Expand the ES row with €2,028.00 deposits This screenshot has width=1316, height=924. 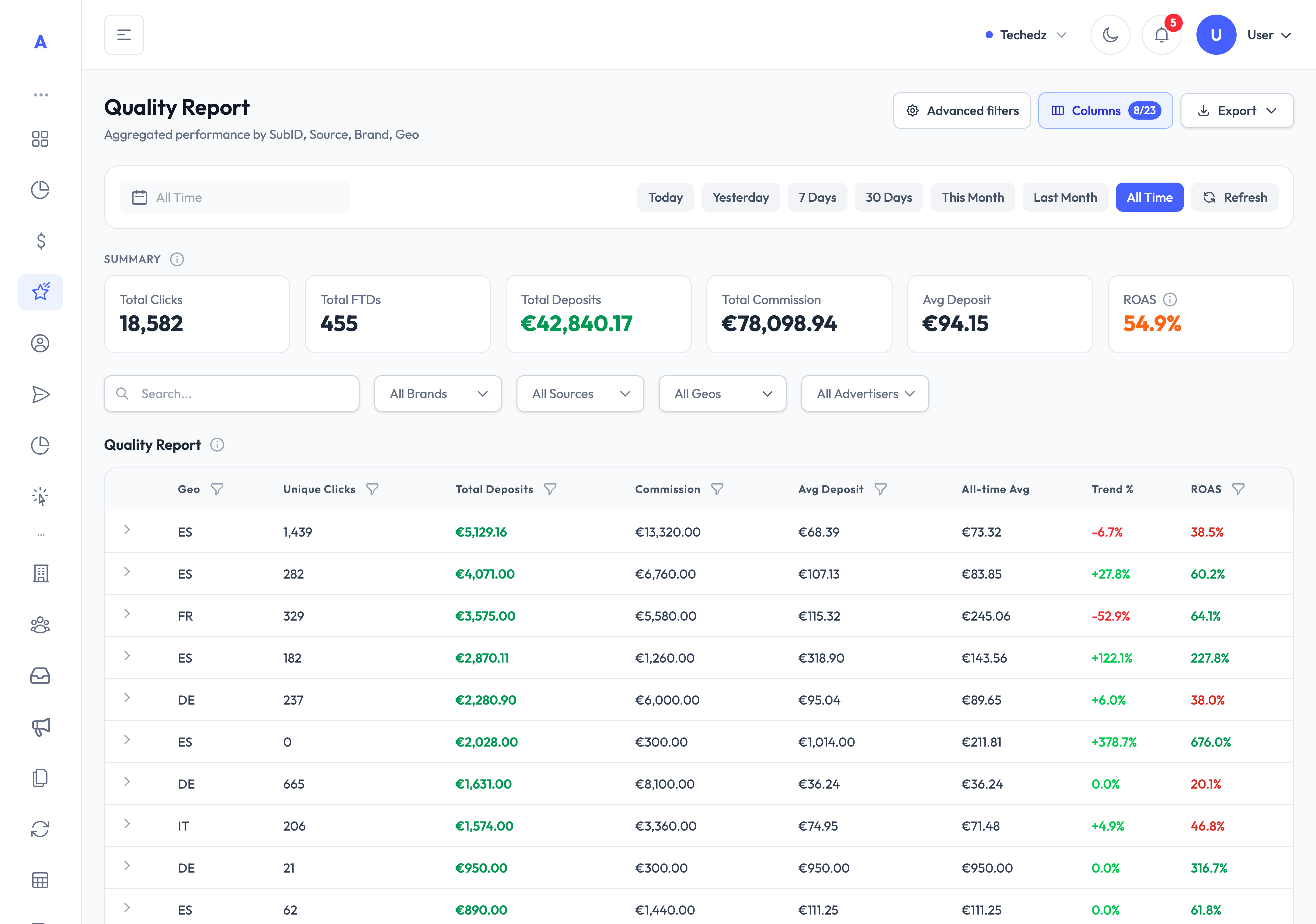[127, 740]
